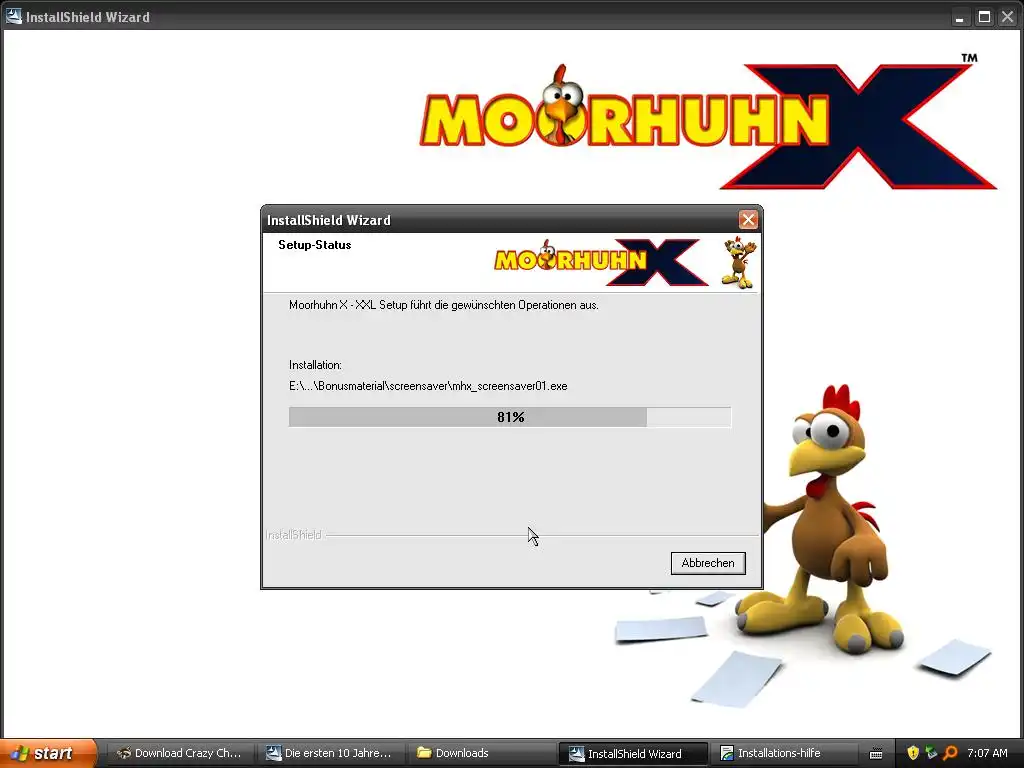1024x768 pixels.
Task: Click the keyboard icon in the taskbar
Action: [876, 754]
